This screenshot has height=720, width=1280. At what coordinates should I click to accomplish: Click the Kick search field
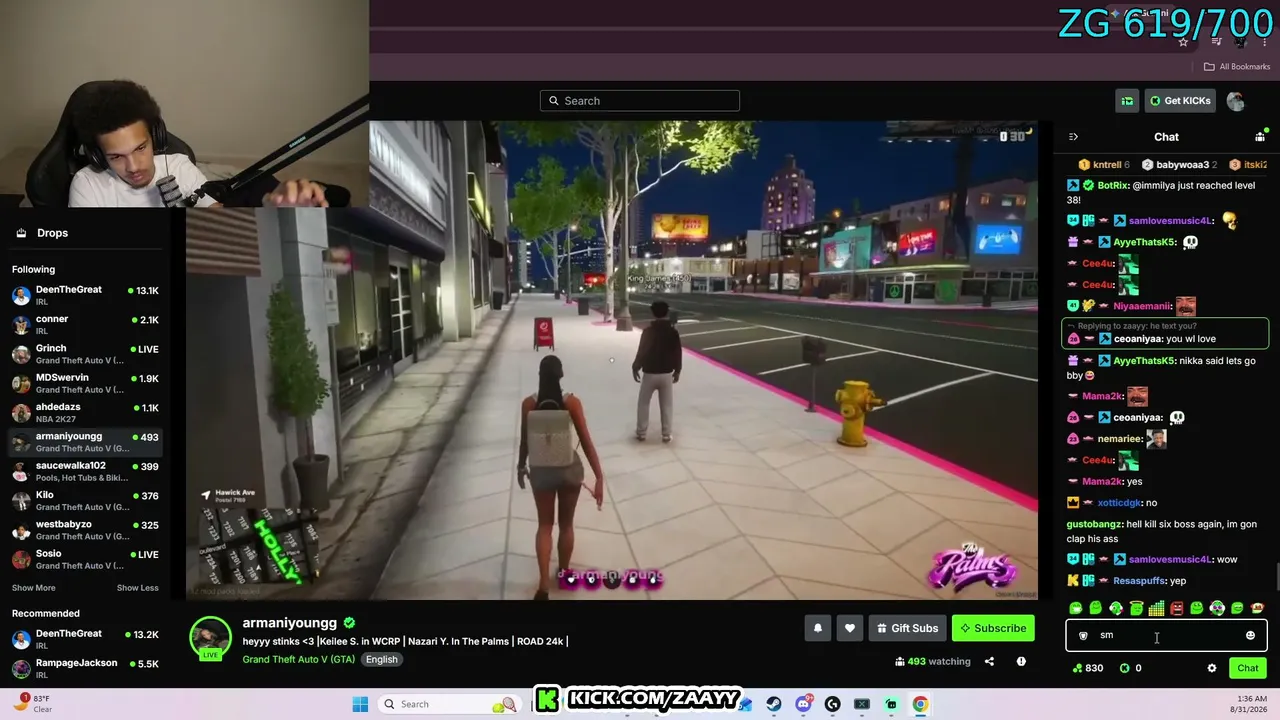(x=640, y=100)
